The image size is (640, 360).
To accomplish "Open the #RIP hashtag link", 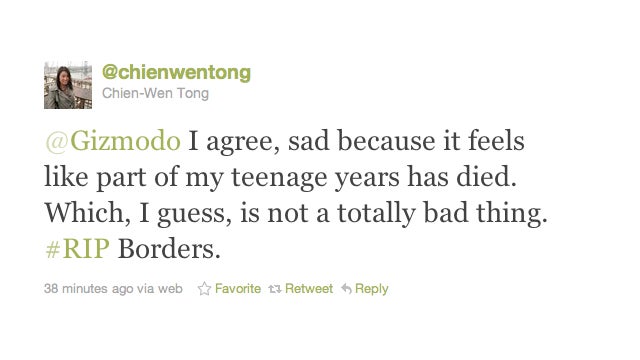I will (77, 249).
